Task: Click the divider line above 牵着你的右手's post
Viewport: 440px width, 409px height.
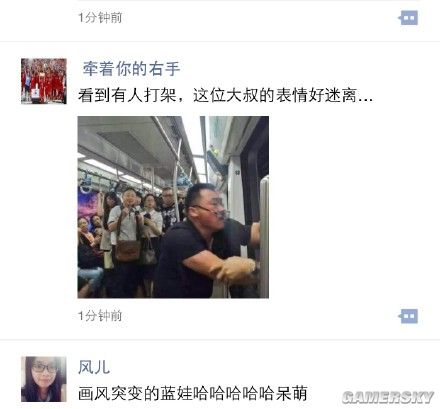Action: pyautogui.click(x=220, y=41)
